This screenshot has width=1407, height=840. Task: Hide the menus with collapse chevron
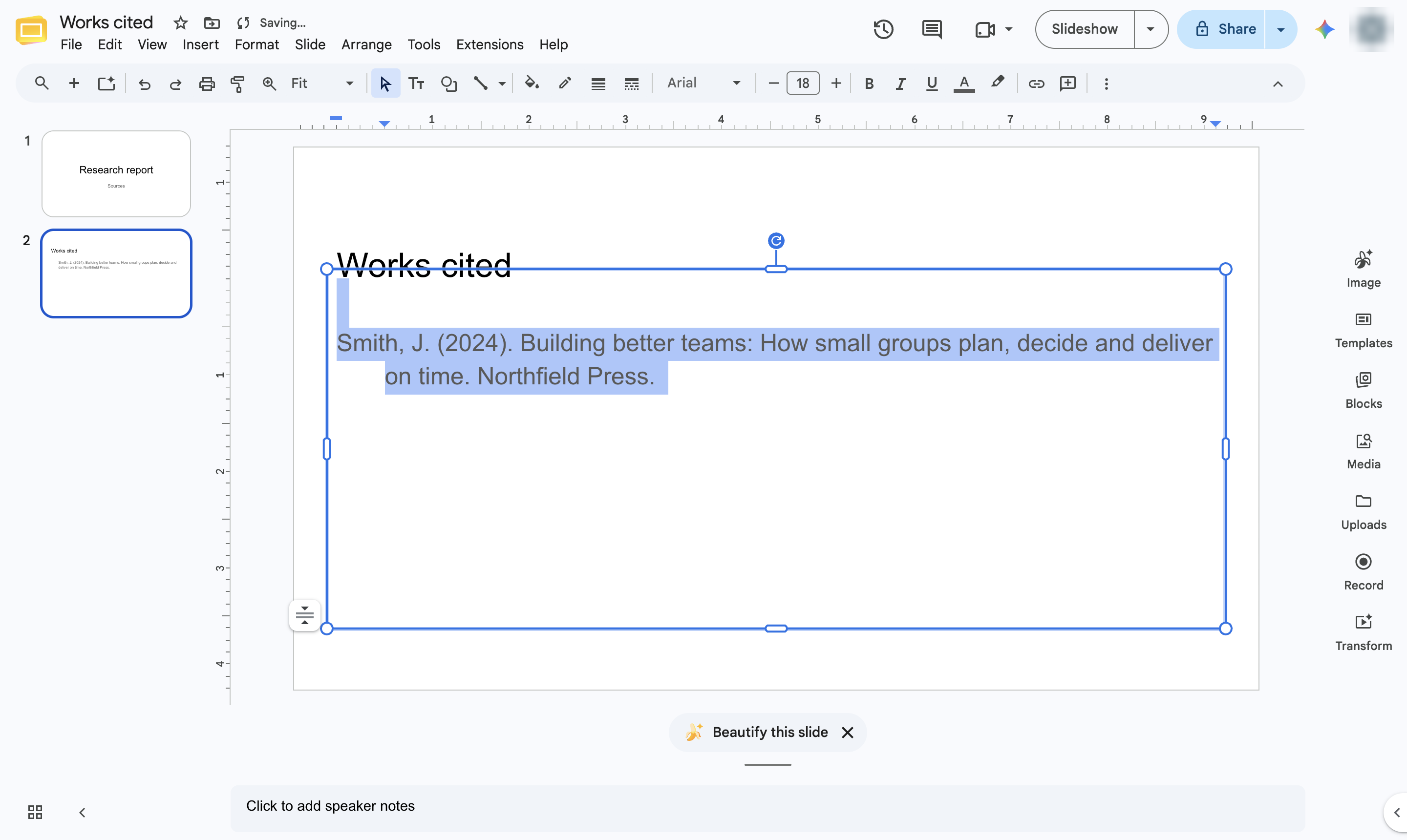point(1278,84)
